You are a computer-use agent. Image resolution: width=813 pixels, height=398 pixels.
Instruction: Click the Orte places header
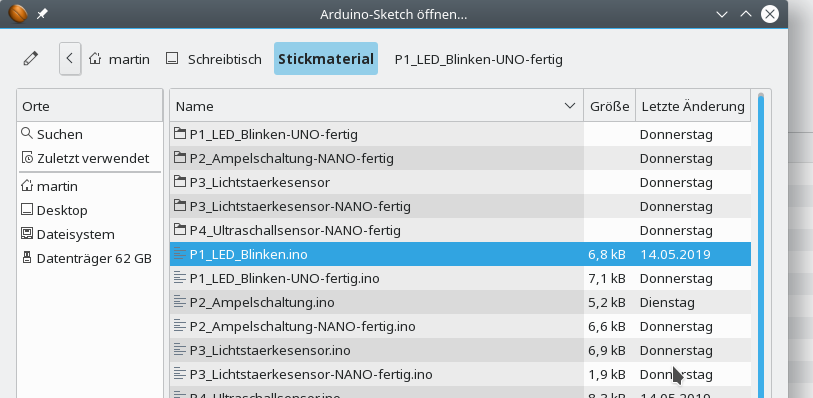click(90, 106)
